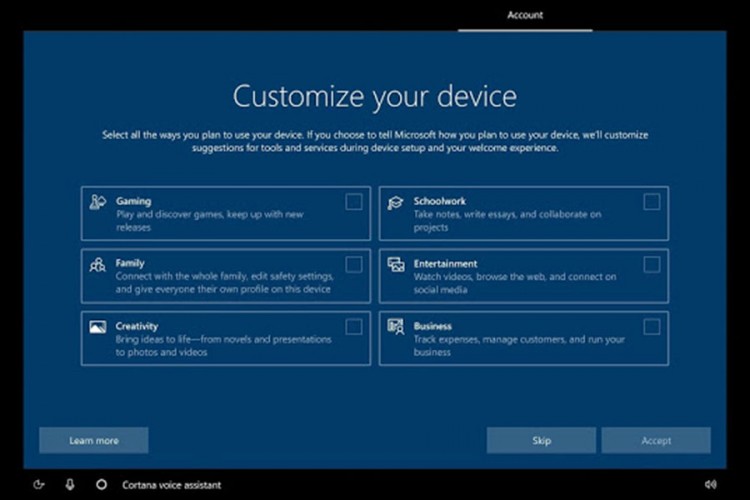Screen dimensions: 750x500
Task: Click the Gaming controller icon
Action: [x=98, y=202]
